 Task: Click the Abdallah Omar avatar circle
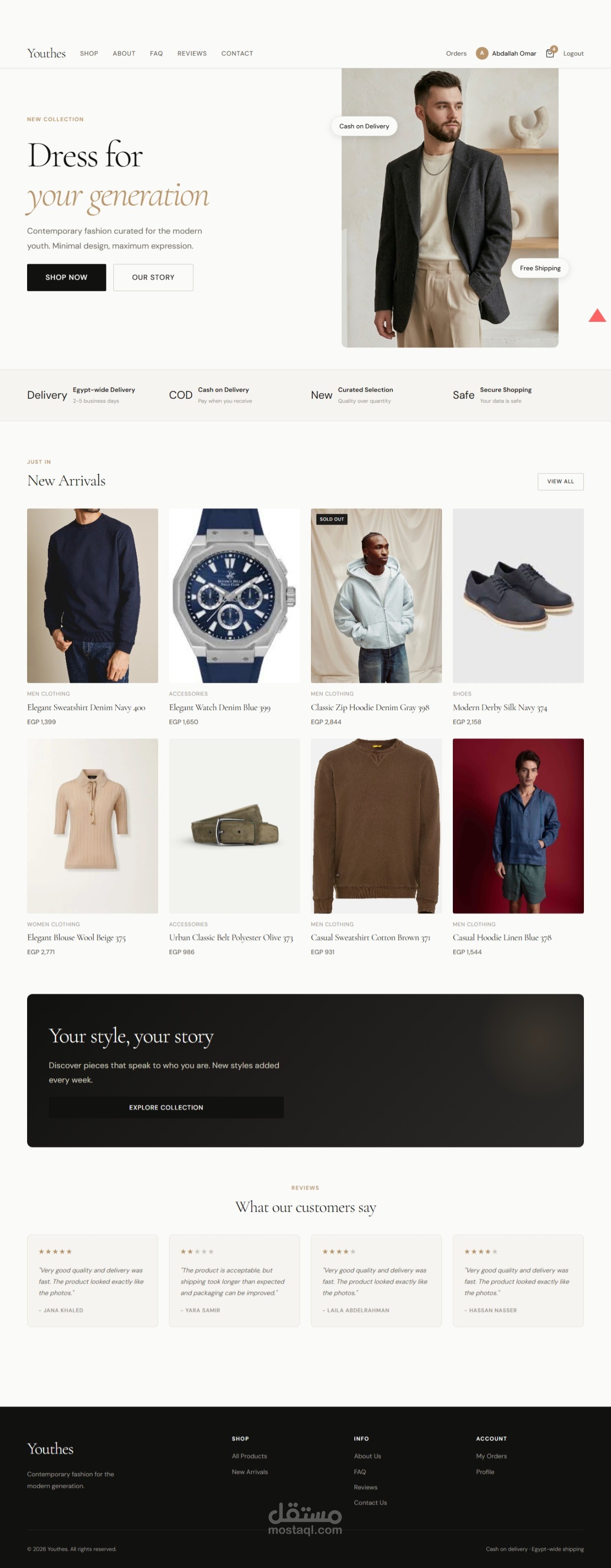coord(482,54)
